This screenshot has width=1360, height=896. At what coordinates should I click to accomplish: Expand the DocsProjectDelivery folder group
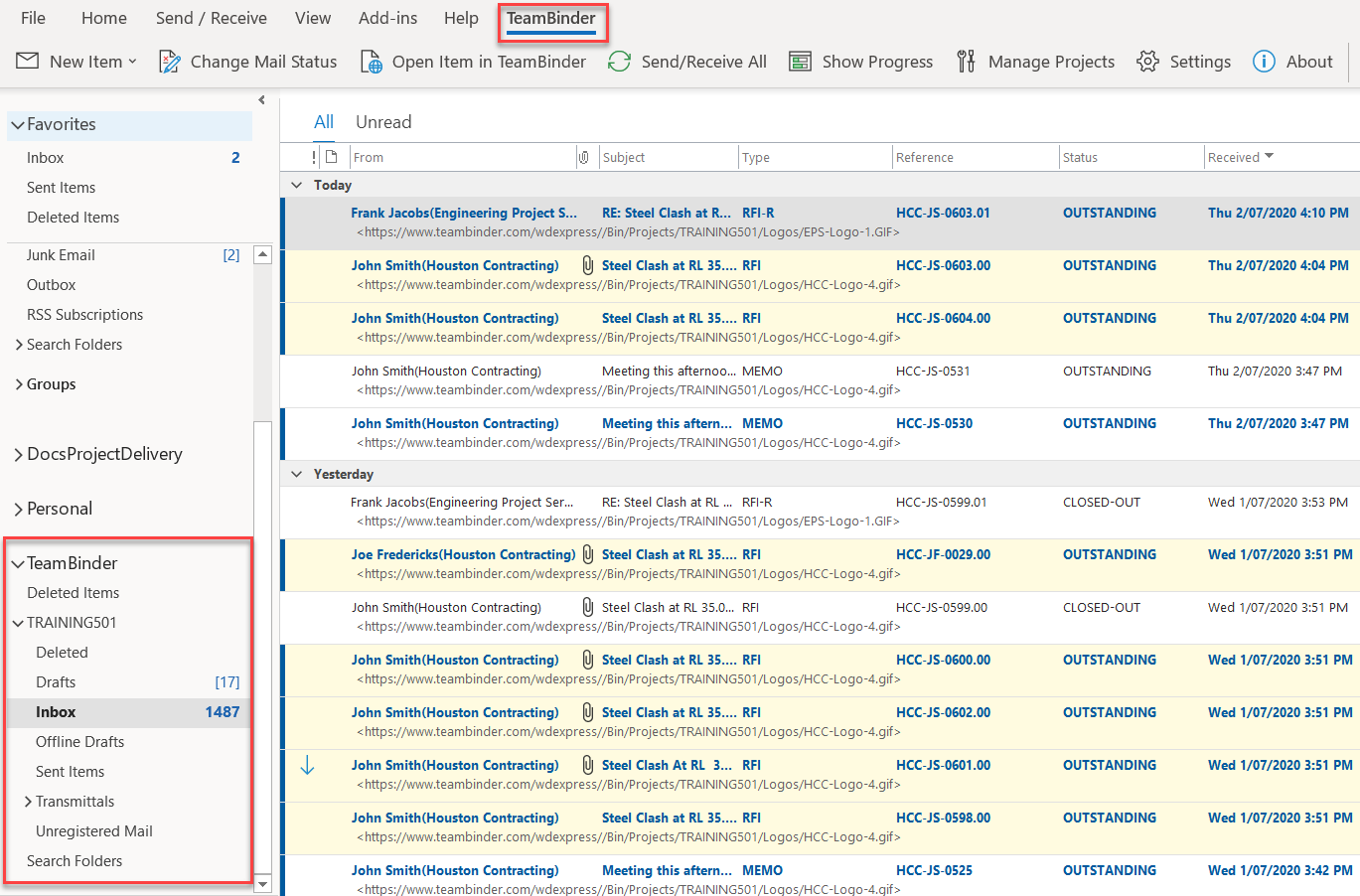tap(17, 454)
